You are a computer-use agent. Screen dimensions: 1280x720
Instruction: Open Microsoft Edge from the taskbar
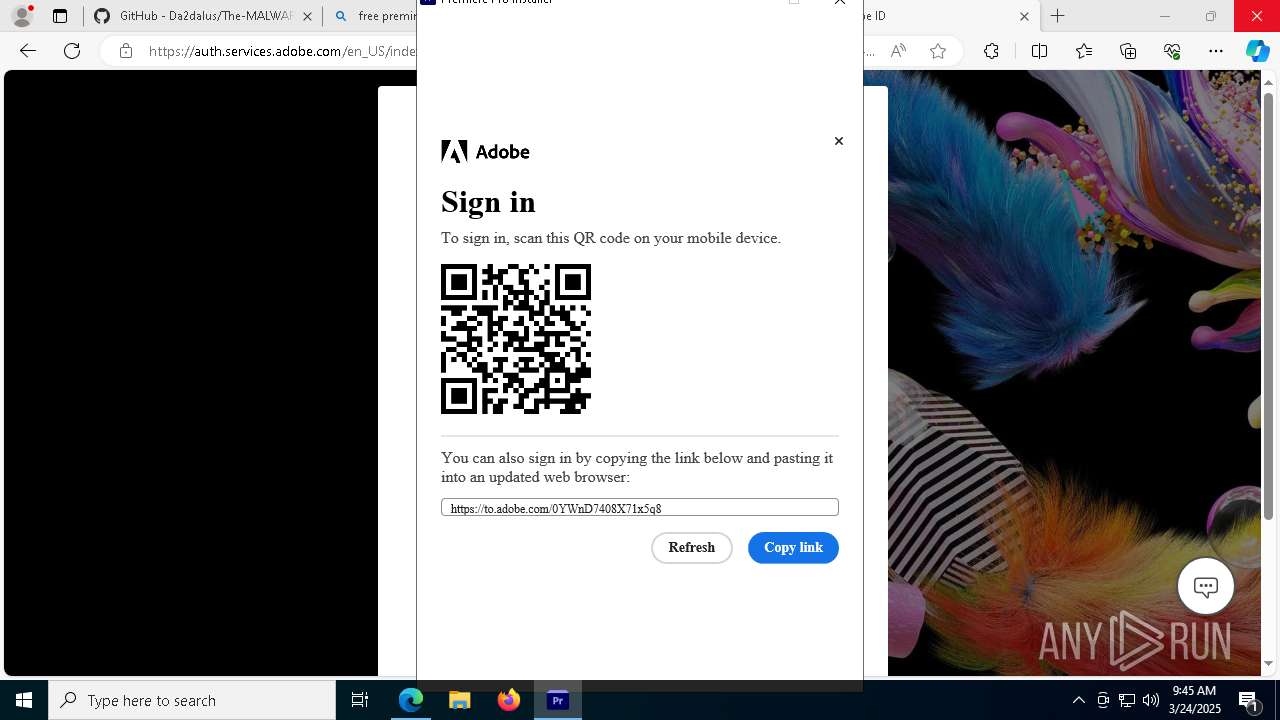411,700
